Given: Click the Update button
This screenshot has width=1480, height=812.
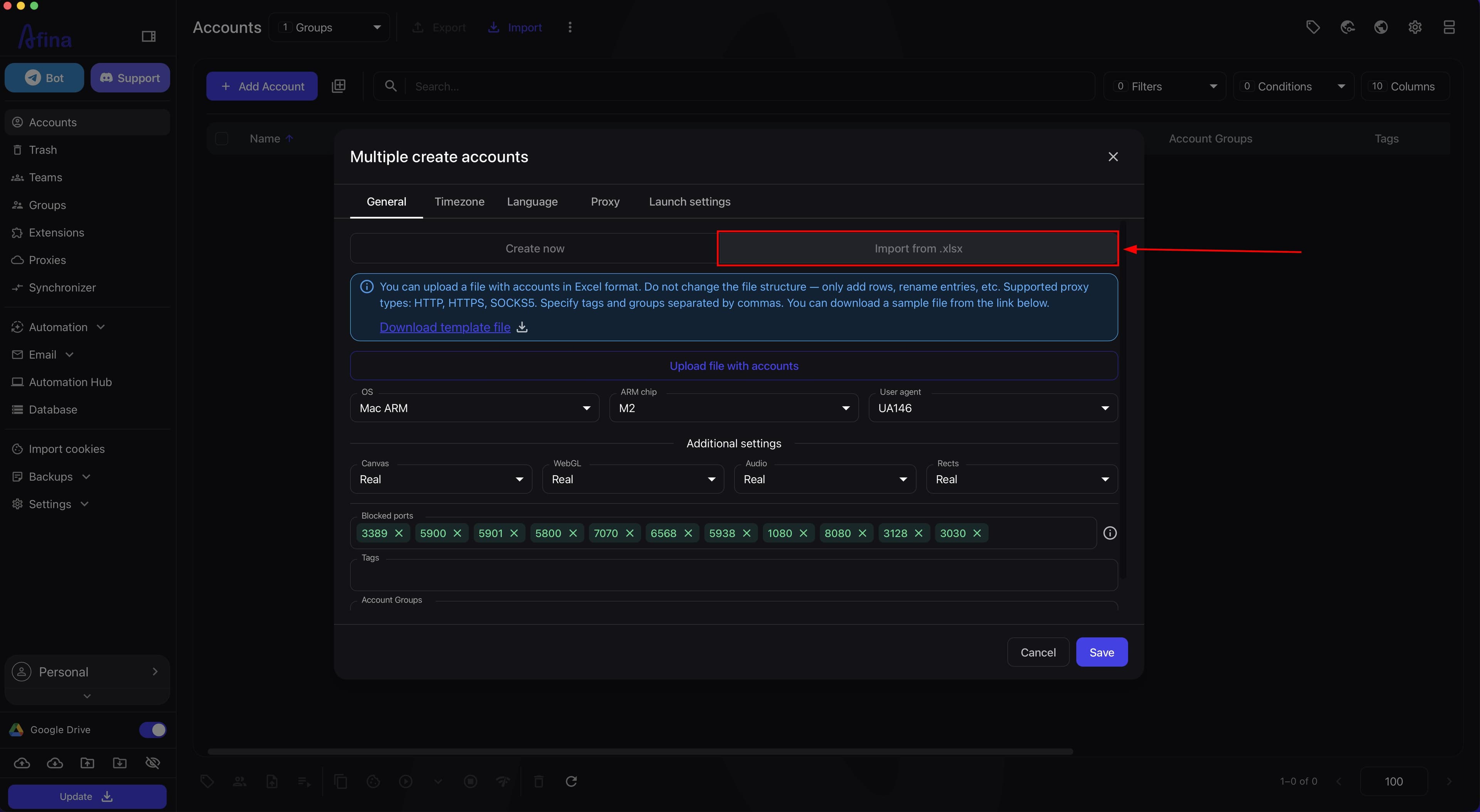Looking at the screenshot, I should pyautogui.click(x=87, y=797).
